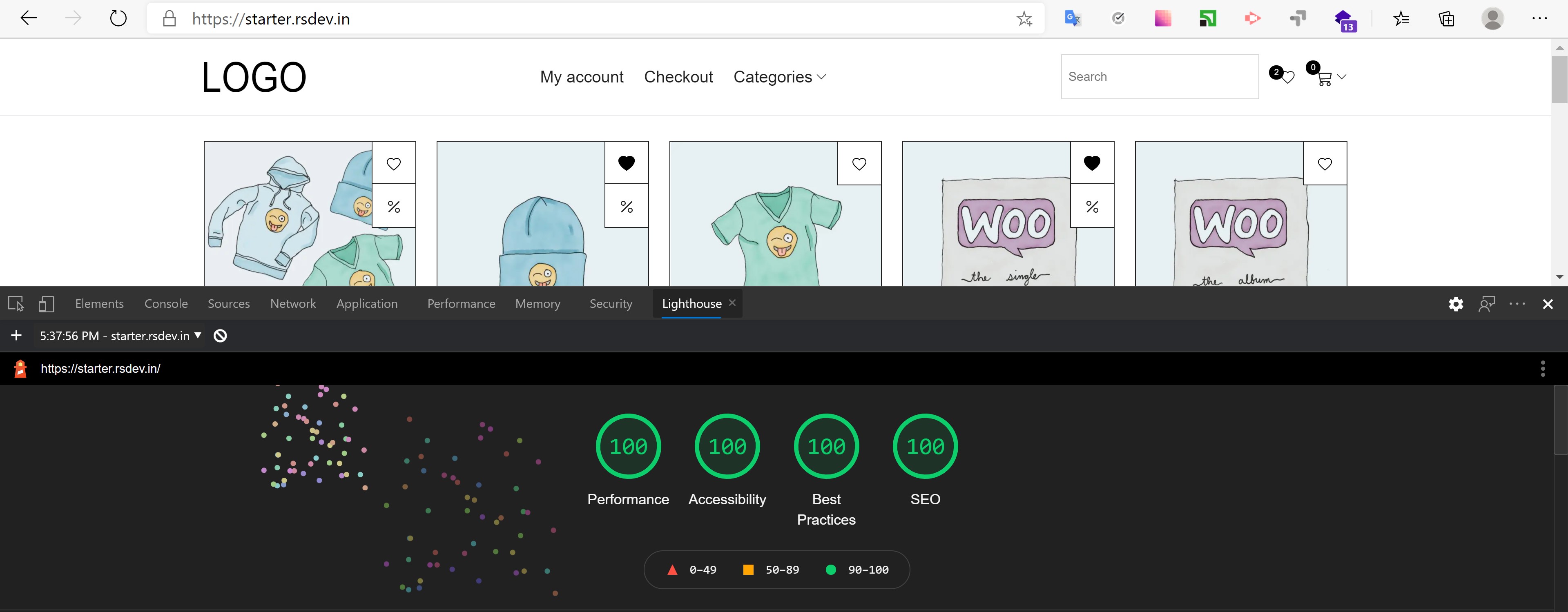Switch to the Network tab

(293, 304)
